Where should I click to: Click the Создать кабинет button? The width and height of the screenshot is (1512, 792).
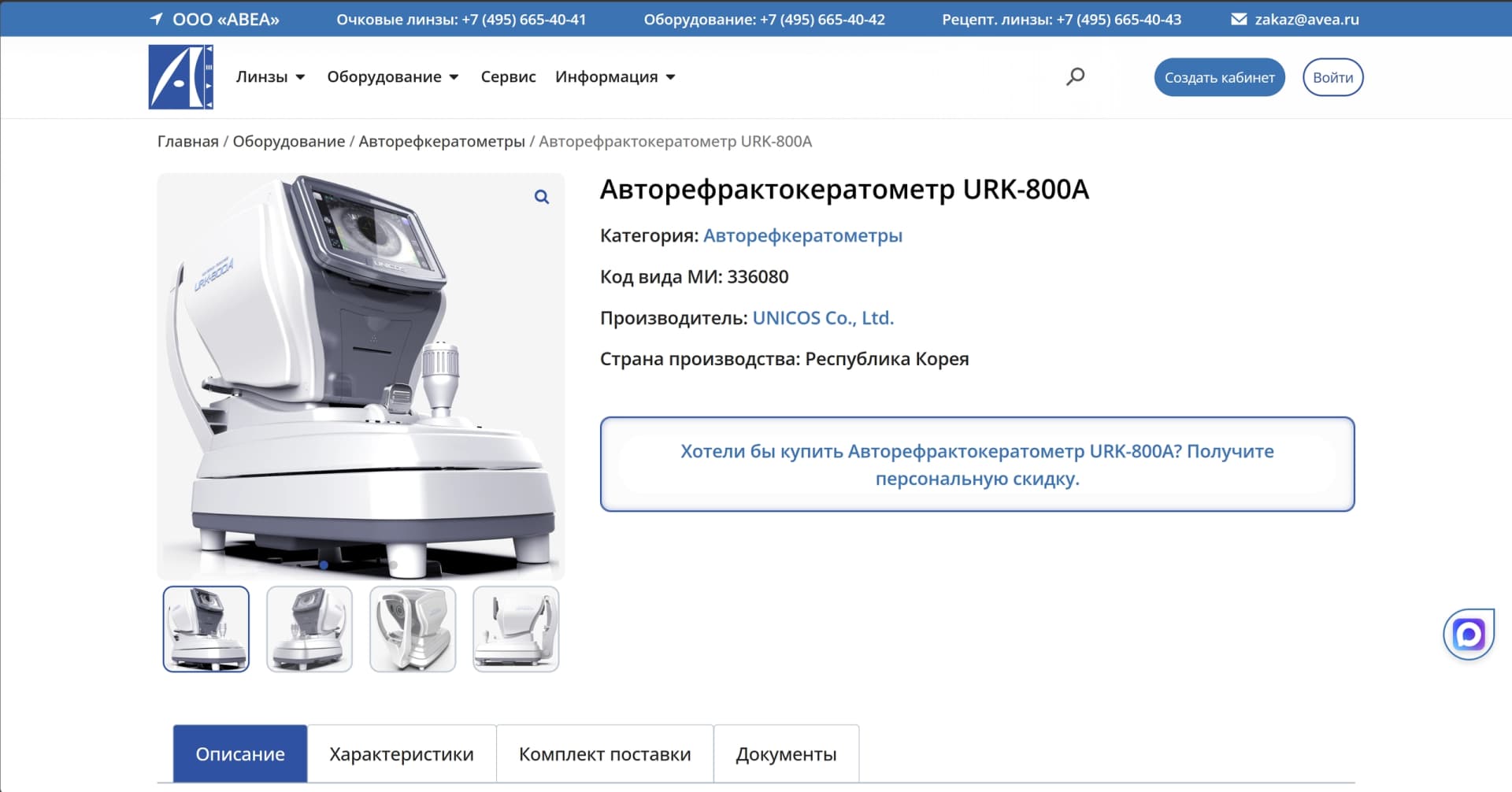(1219, 77)
